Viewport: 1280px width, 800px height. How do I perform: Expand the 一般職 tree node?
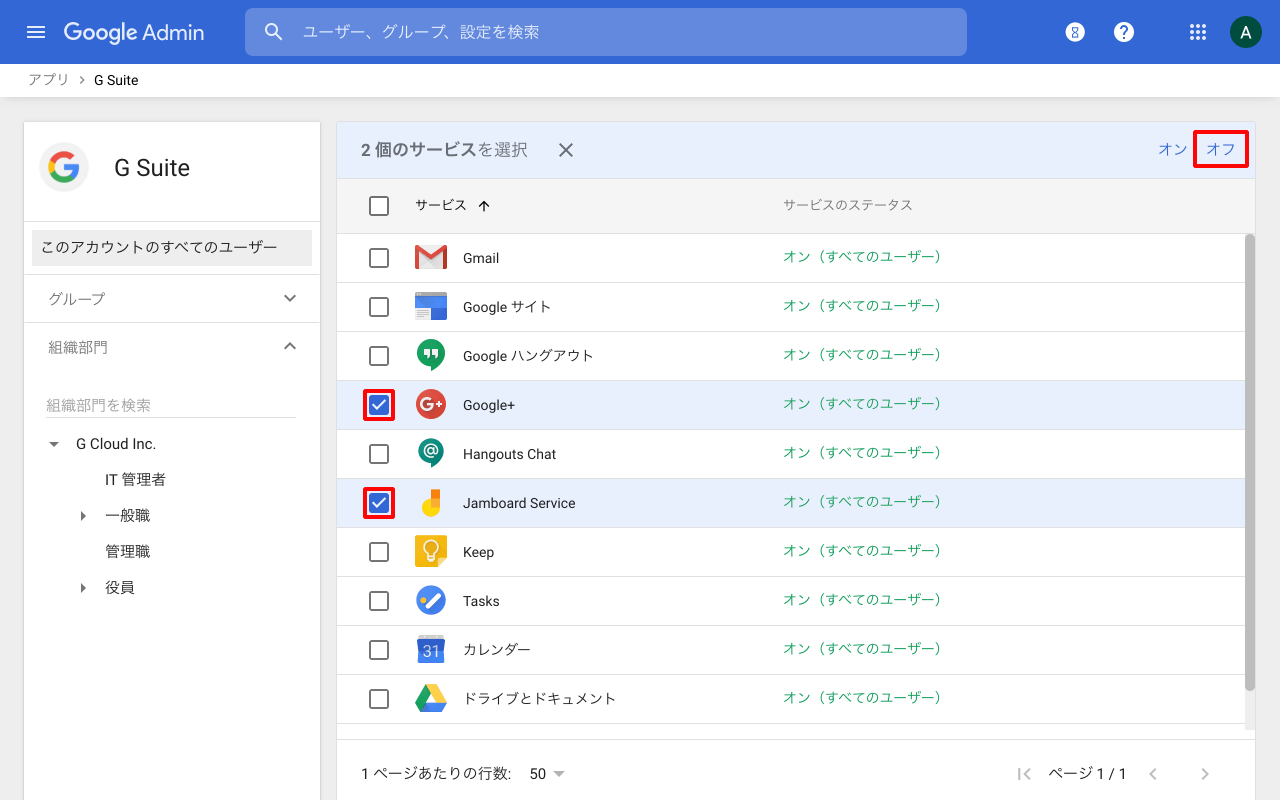tap(84, 516)
